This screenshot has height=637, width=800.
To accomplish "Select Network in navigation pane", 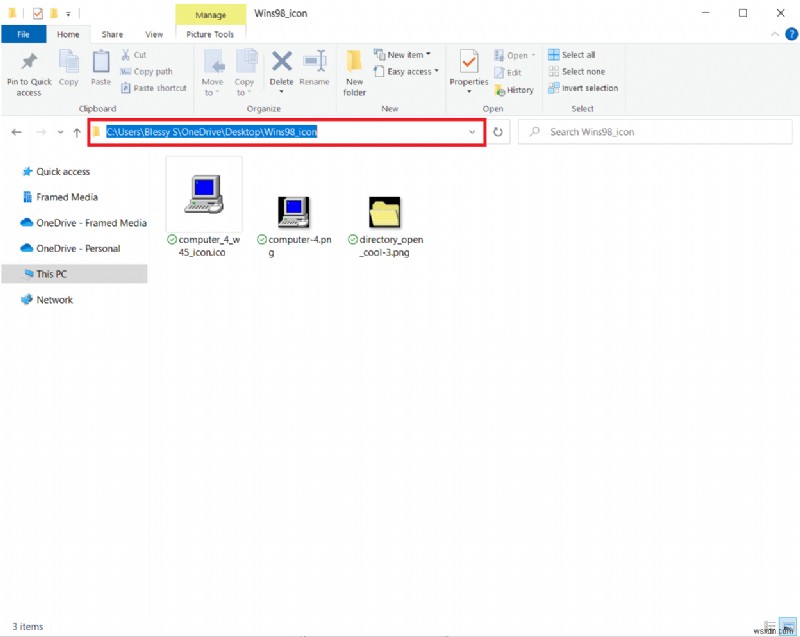I will pyautogui.click(x=54, y=300).
